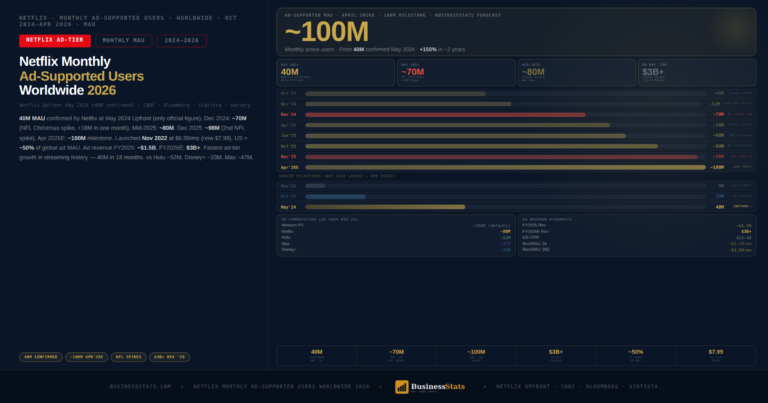Click the ~50% cell in bottom summary strip
Viewport: 768px width, 403px height.
tap(636, 356)
